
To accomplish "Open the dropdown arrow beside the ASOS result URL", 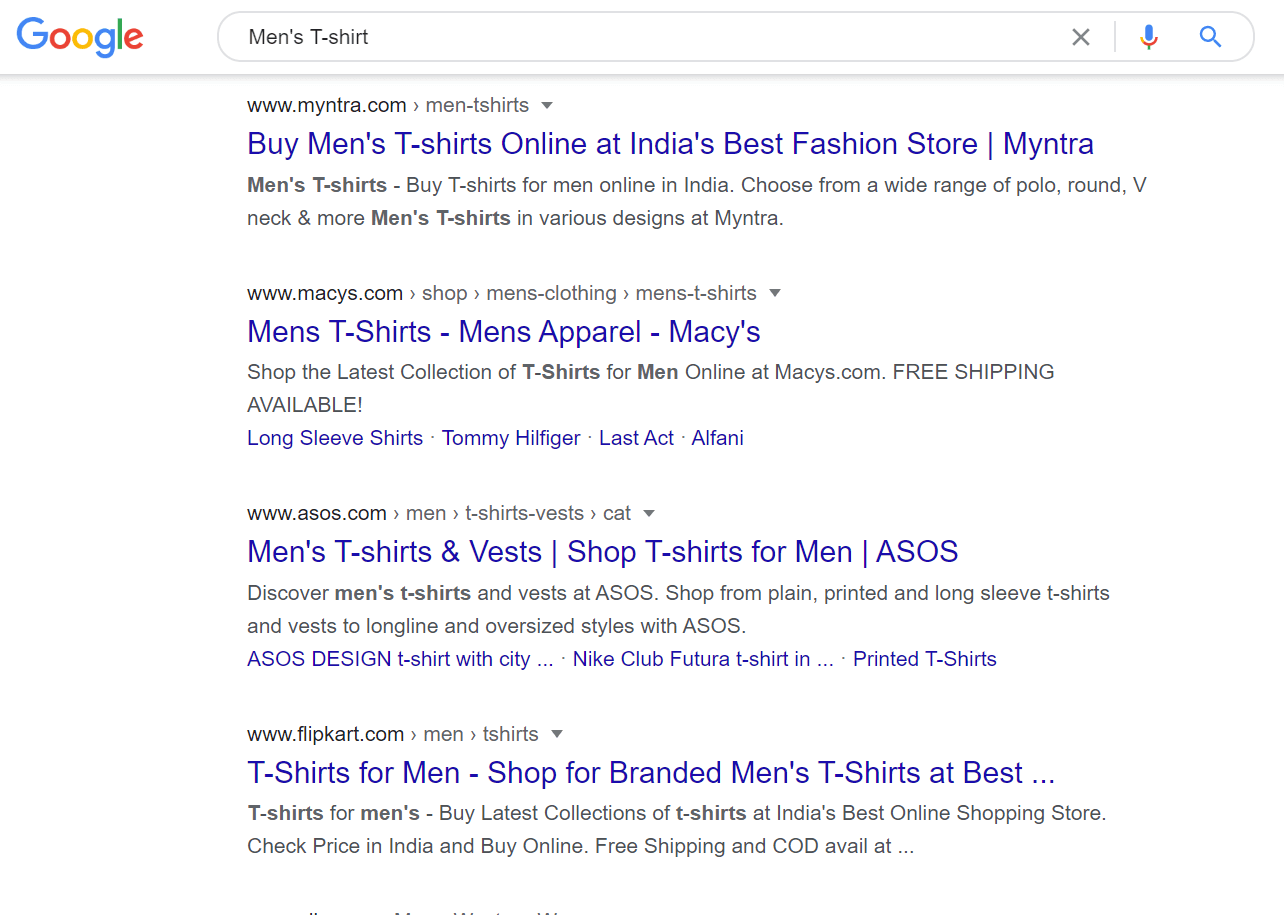I will pos(649,513).
